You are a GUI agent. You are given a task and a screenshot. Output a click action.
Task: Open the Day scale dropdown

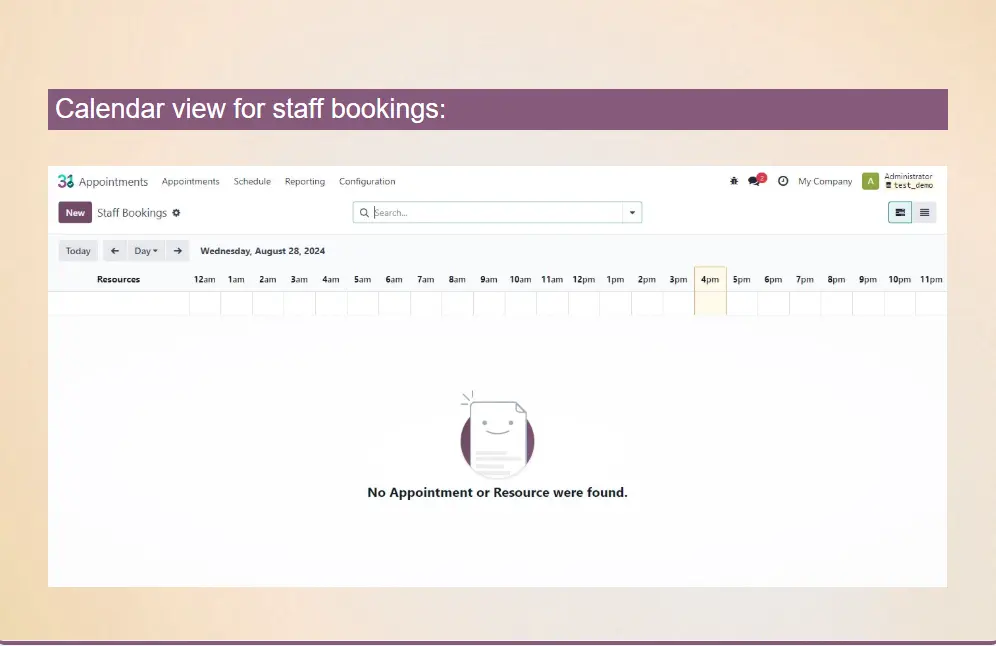point(146,251)
